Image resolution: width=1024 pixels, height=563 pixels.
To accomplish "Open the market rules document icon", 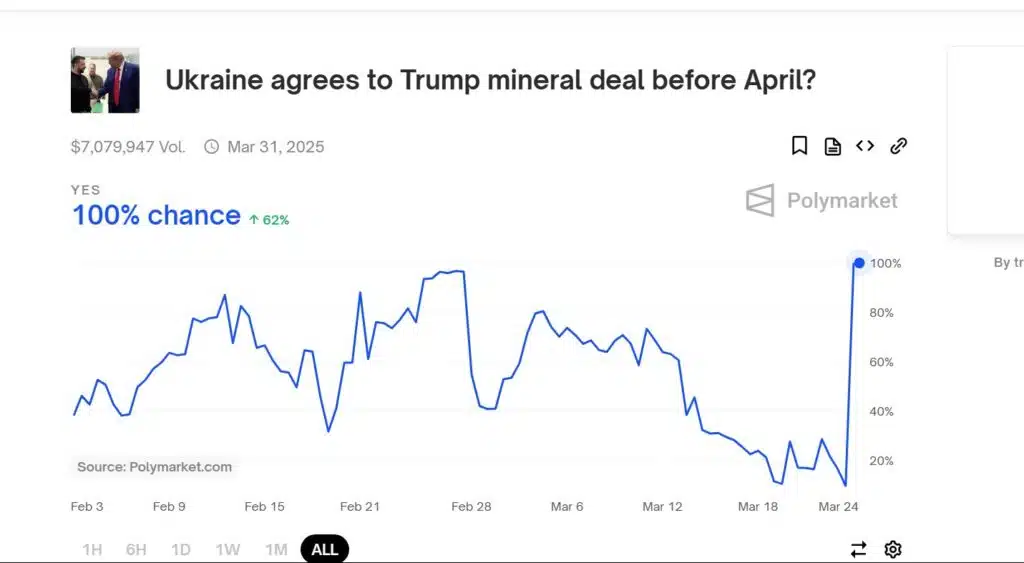I will pyautogui.click(x=832, y=146).
